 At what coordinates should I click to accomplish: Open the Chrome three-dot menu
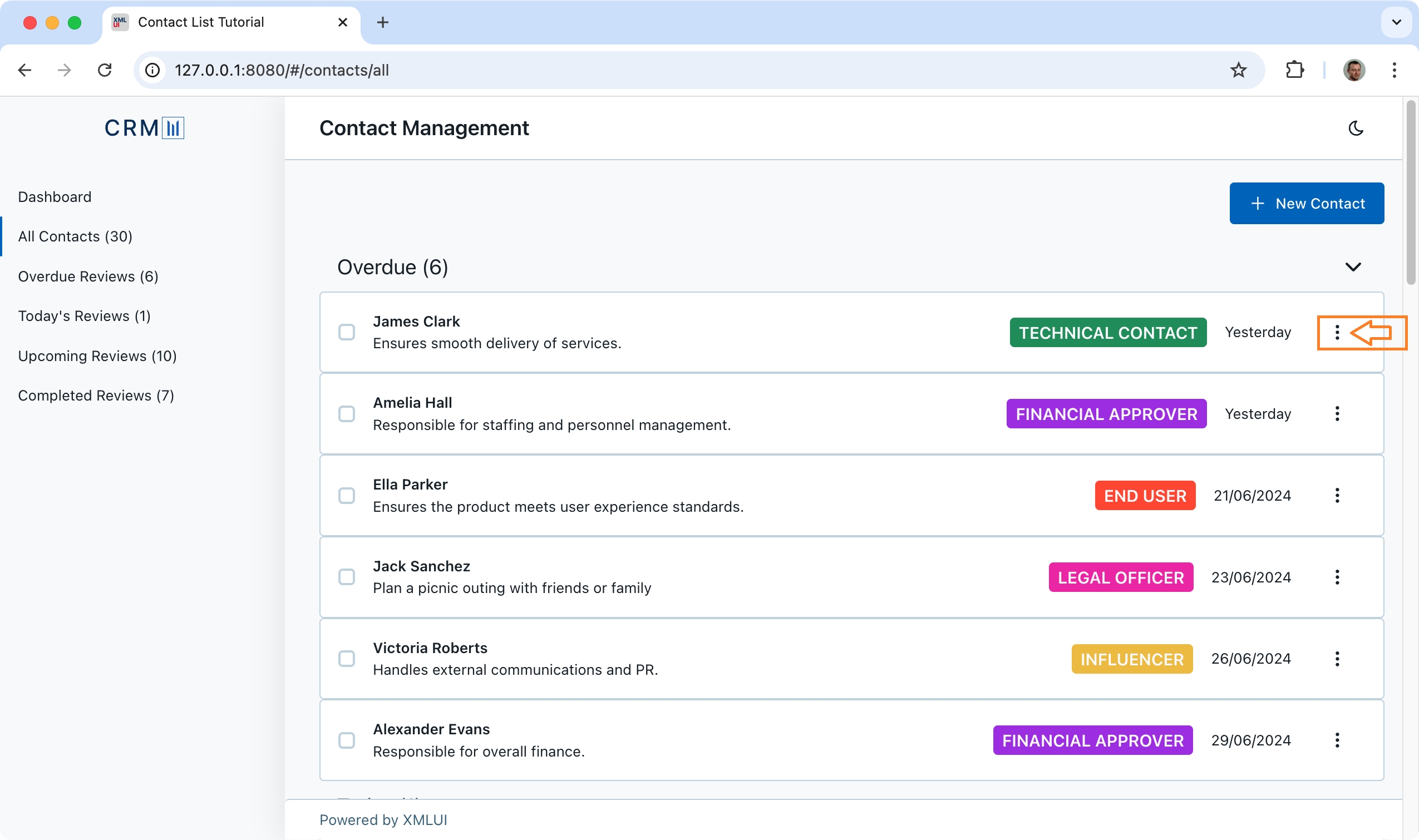coord(1394,70)
